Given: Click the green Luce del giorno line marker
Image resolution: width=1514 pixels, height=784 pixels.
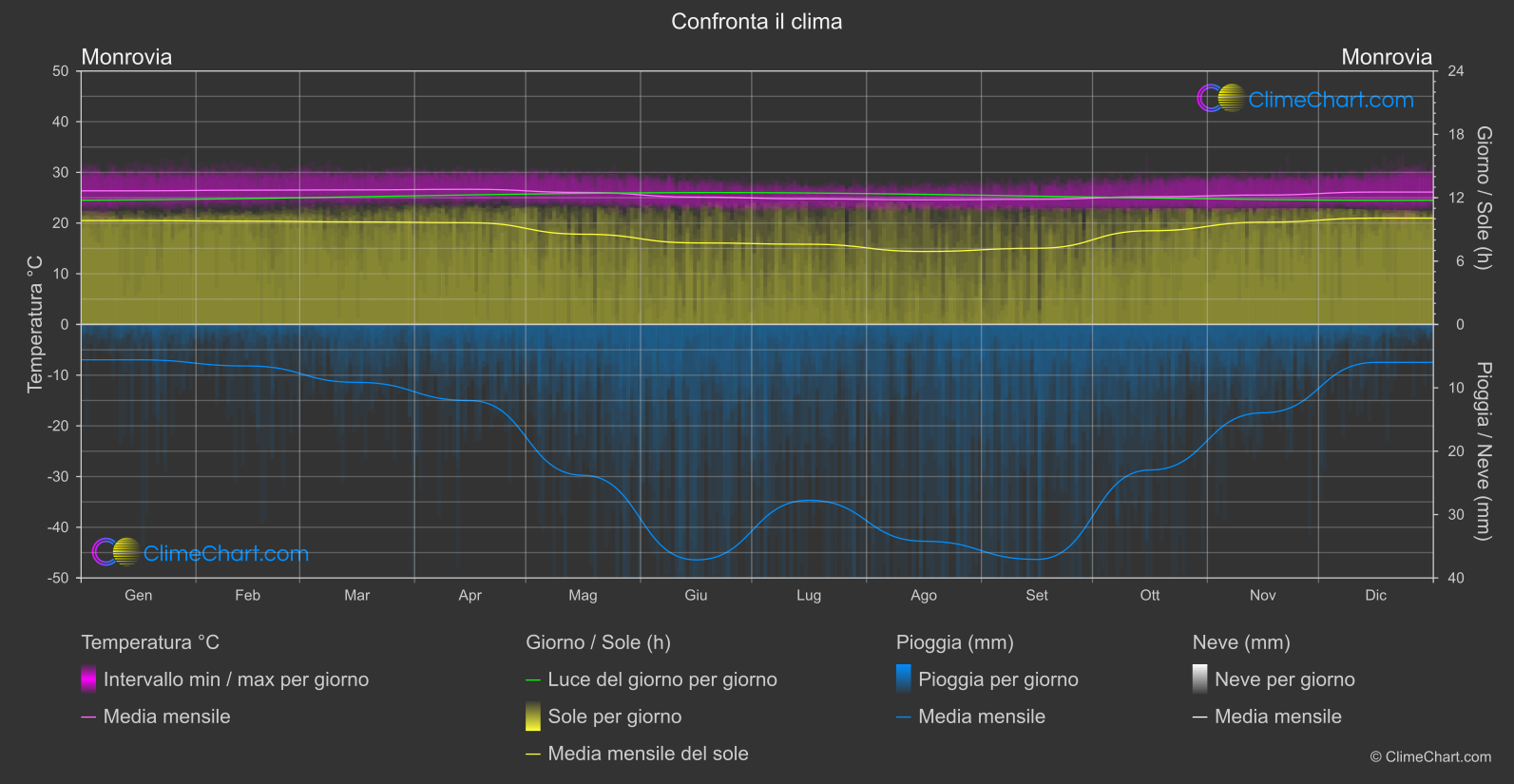Looking at the screenshot, I should [533, 680].
